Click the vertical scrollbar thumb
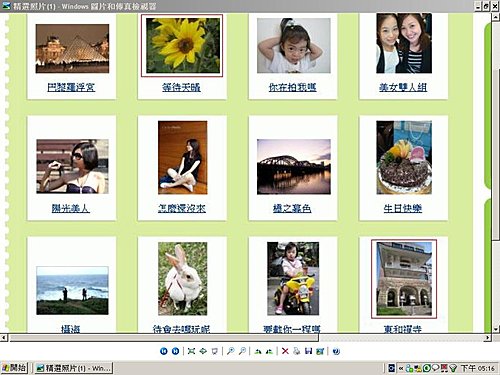This screenshot has width=500, height=375. tap(496, 155)
